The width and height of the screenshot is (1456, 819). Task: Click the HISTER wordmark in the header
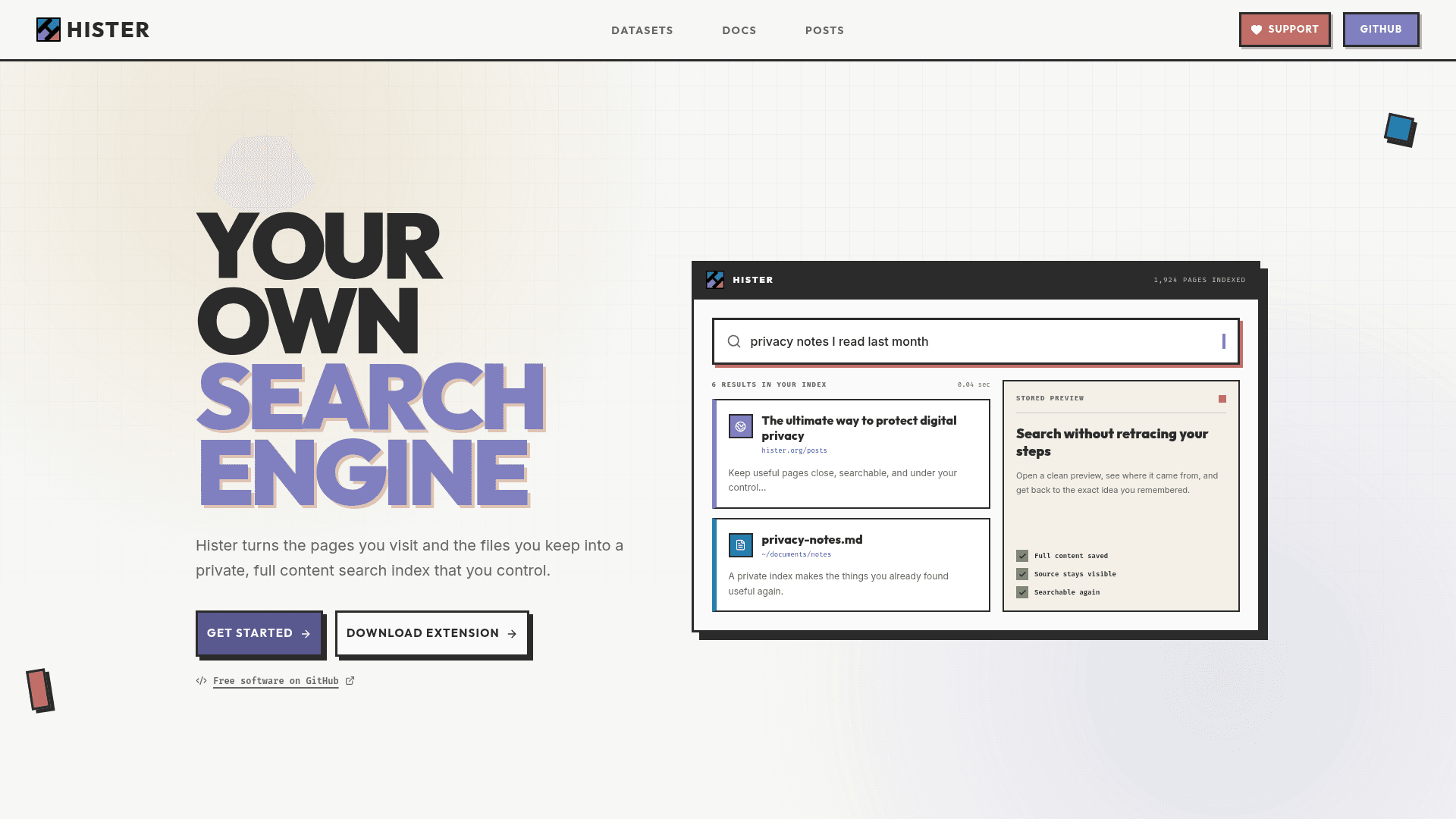pos(108,30)
